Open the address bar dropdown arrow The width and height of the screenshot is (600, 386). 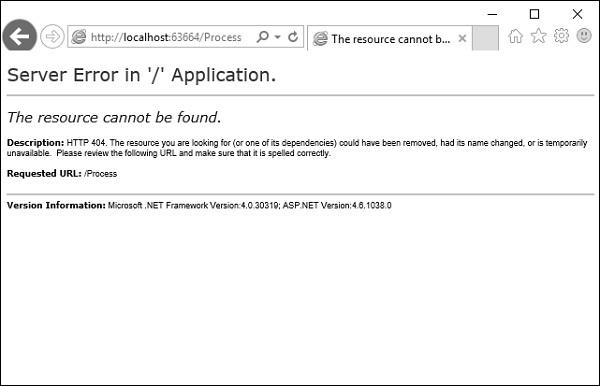(x=277, y=37)
